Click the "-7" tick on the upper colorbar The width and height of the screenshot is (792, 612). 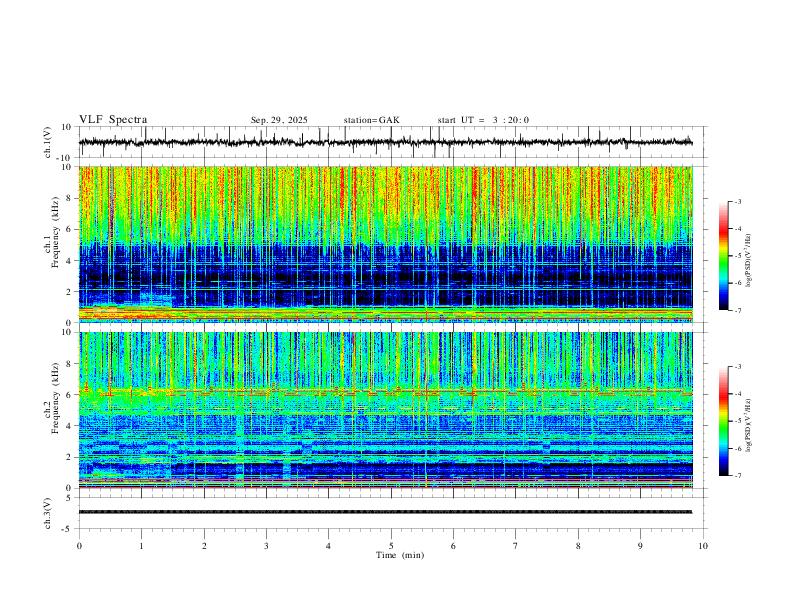(737, 311)
